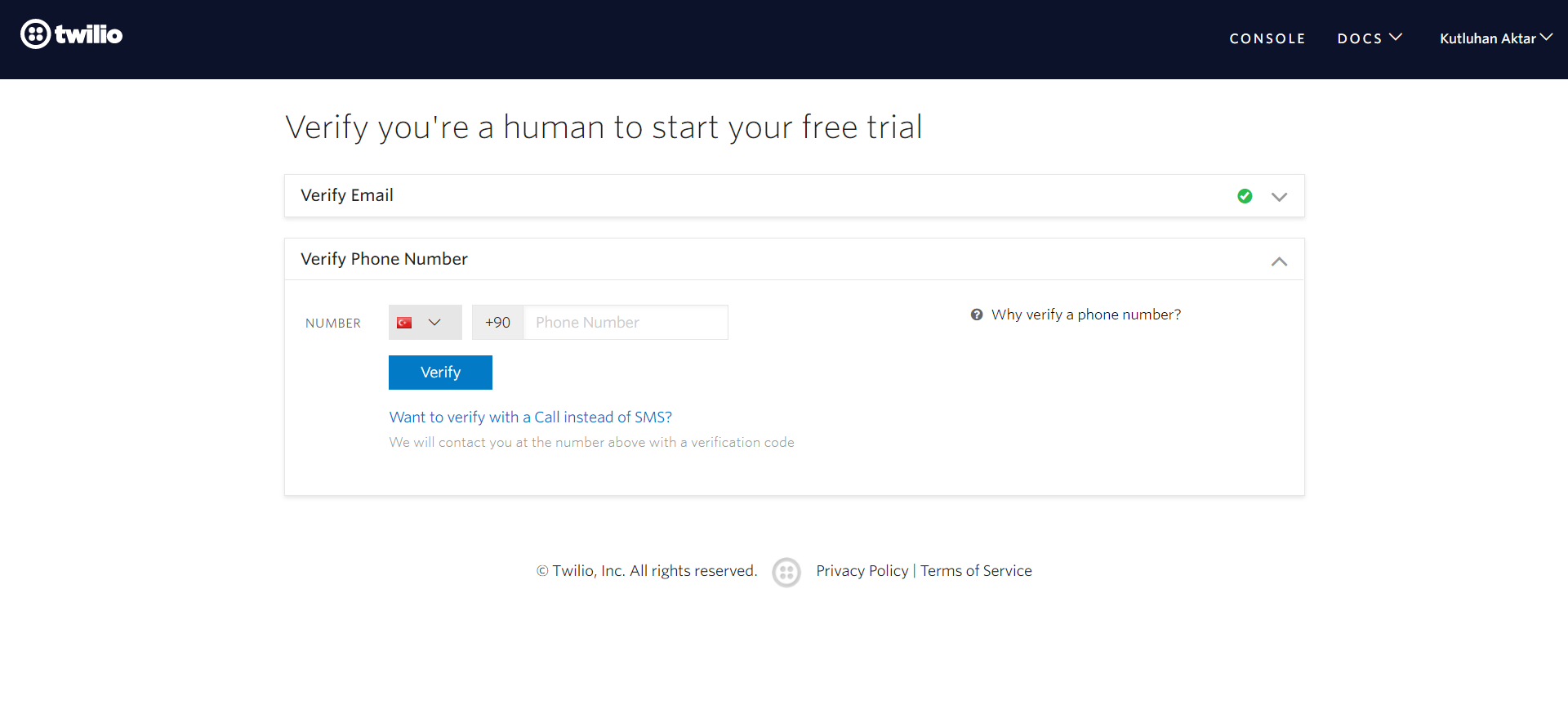The image size is (1568, 723).
Task: Click the +90 country code prefix
Action: [x=497, y=323]
